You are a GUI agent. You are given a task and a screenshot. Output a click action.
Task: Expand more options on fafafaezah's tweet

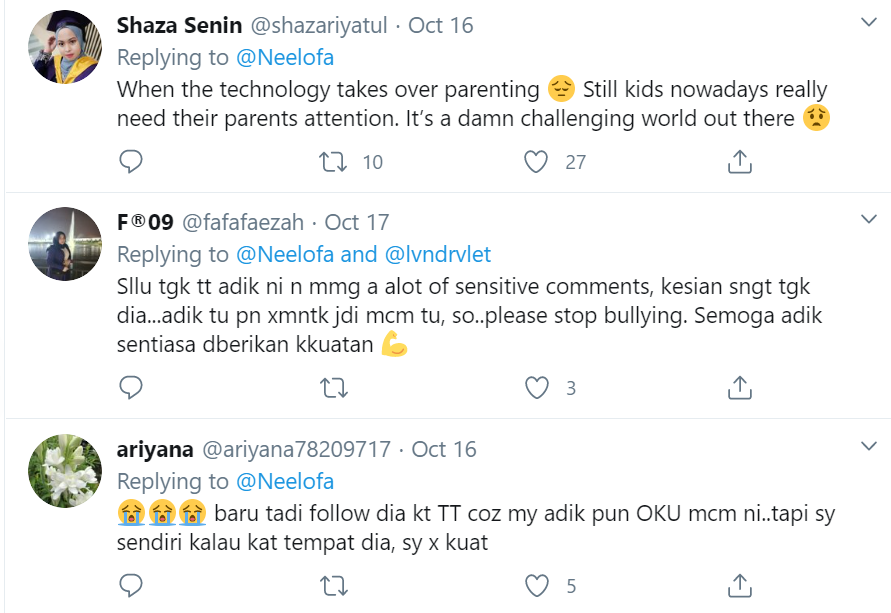(868, 219)
